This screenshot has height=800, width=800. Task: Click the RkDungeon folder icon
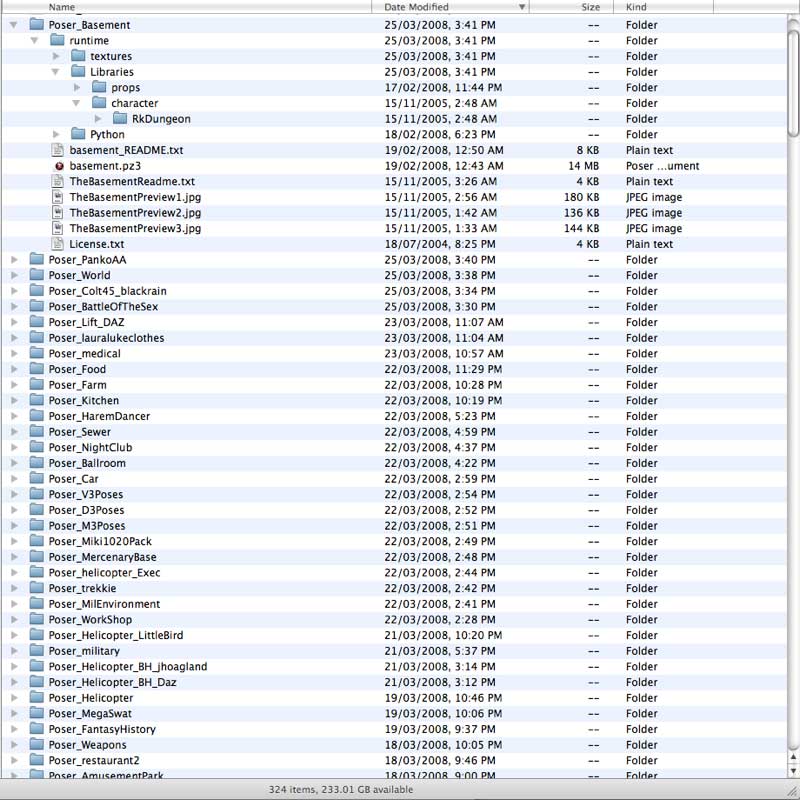pyautogui.click(x=120, y=118)
